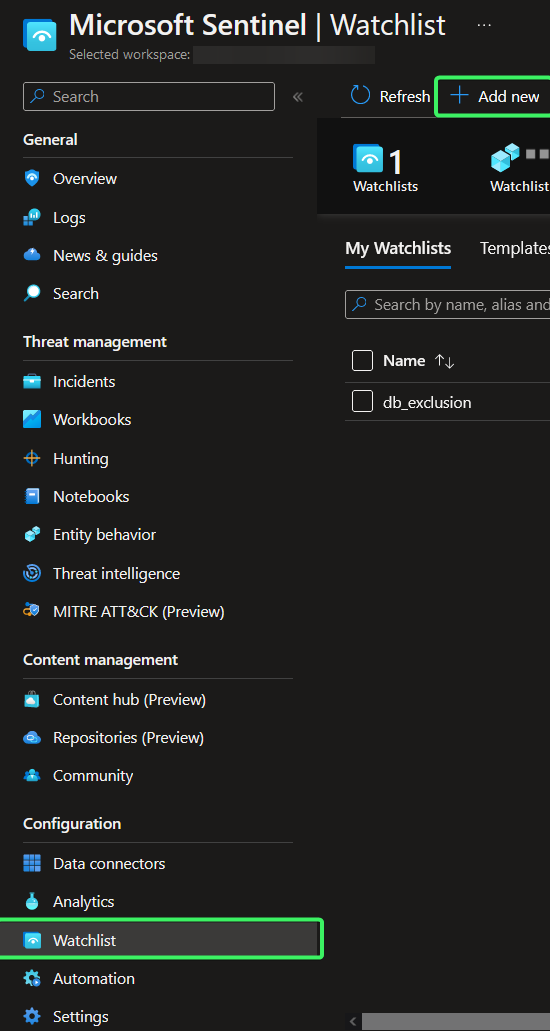Screen dimensions: 550x1031
Task: Open Logs via its chart icon
Action: 32,217
